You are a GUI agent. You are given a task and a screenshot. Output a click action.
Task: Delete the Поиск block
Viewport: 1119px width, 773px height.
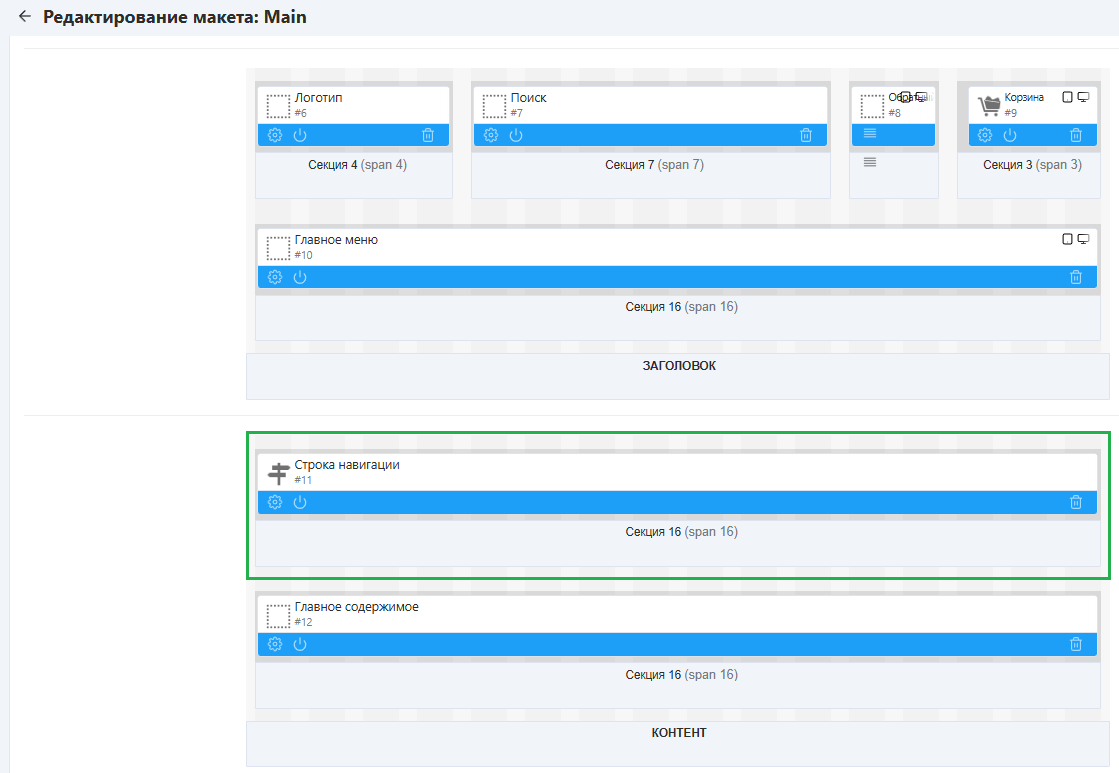click(806, 135)
